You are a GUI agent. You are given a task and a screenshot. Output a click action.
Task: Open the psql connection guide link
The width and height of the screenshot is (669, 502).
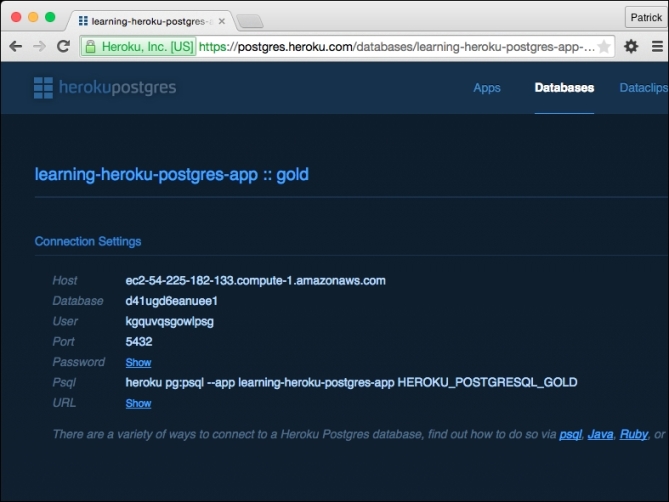click(x=570, y=435)
